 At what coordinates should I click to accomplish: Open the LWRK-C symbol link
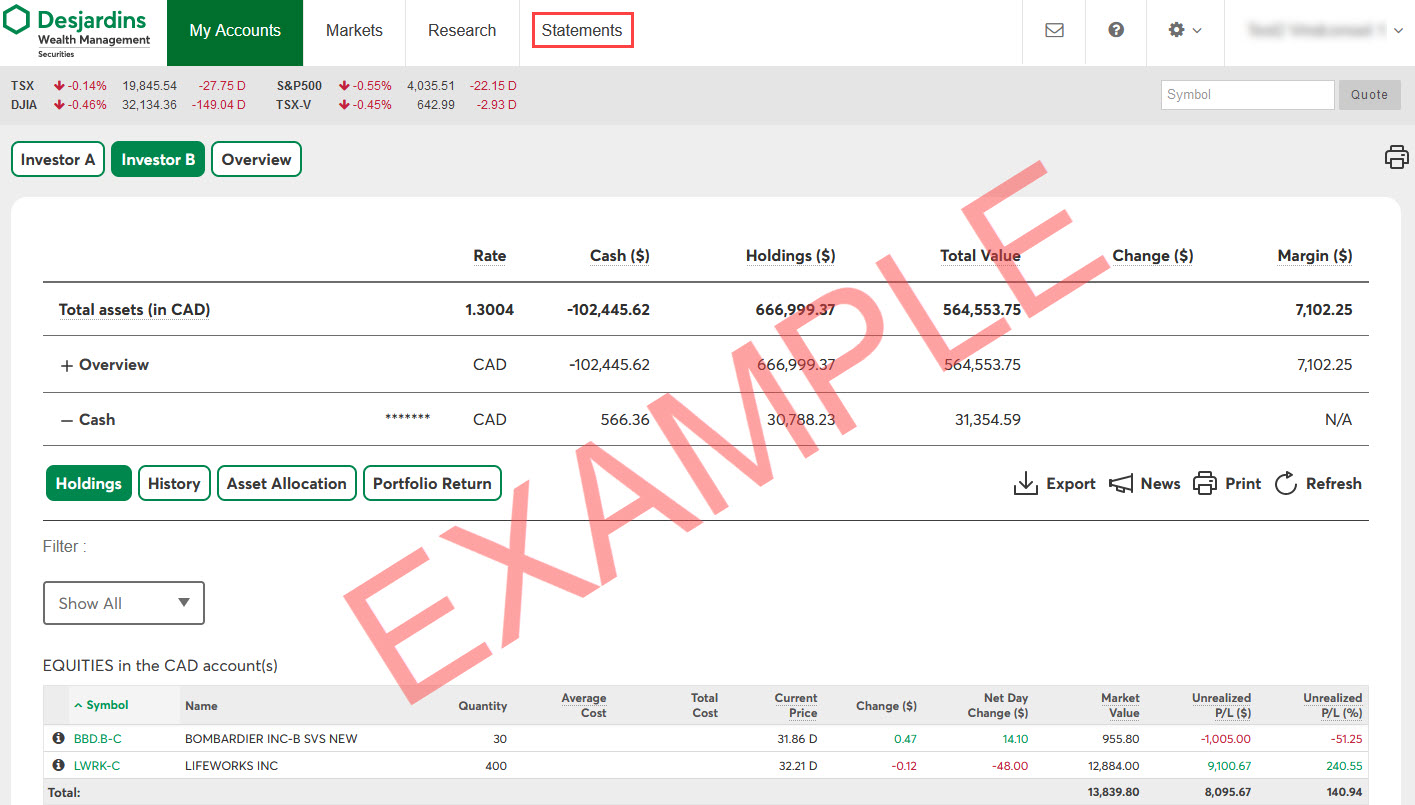point(97,766)
